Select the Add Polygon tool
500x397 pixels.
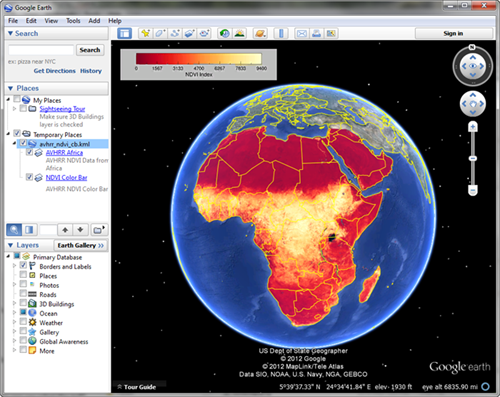pyautogui.click(x=160, y=33)
